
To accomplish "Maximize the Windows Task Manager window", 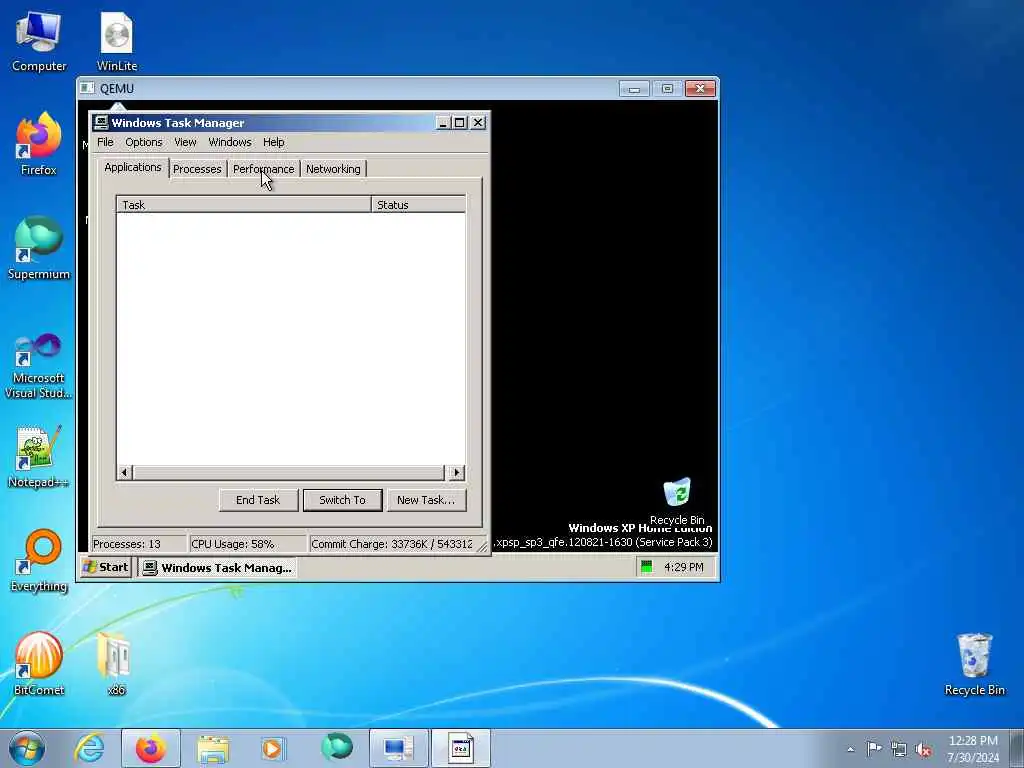I will (460, 122).
